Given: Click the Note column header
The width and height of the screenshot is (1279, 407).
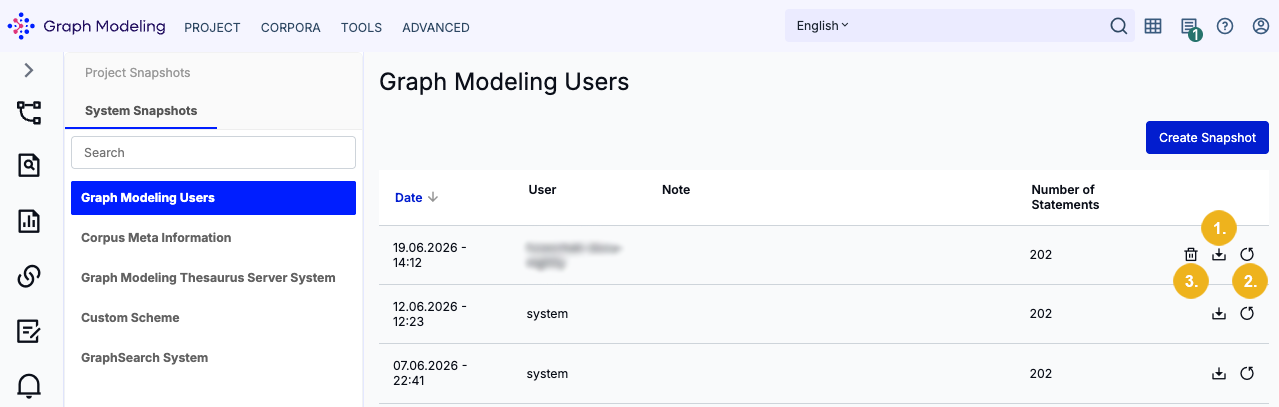Looking at the screenshot, I should tap(676, 190).
